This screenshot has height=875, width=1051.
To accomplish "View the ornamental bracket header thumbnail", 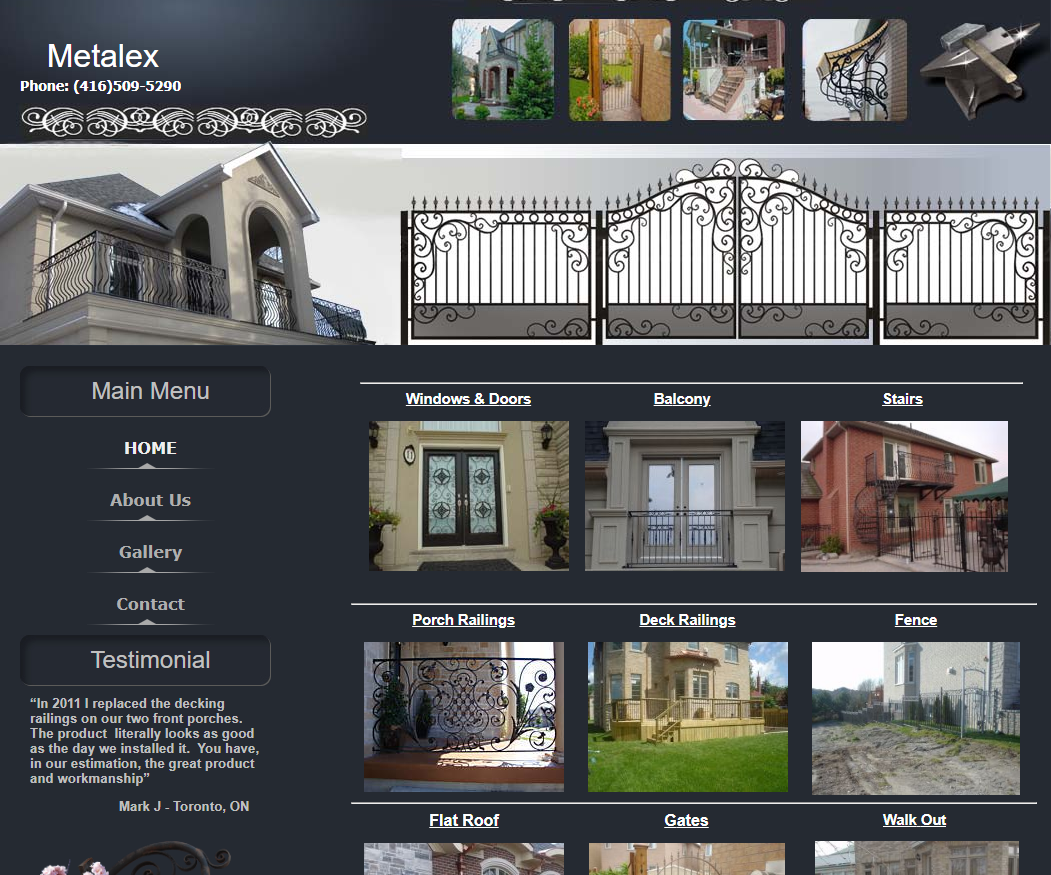I will [855, 70].
